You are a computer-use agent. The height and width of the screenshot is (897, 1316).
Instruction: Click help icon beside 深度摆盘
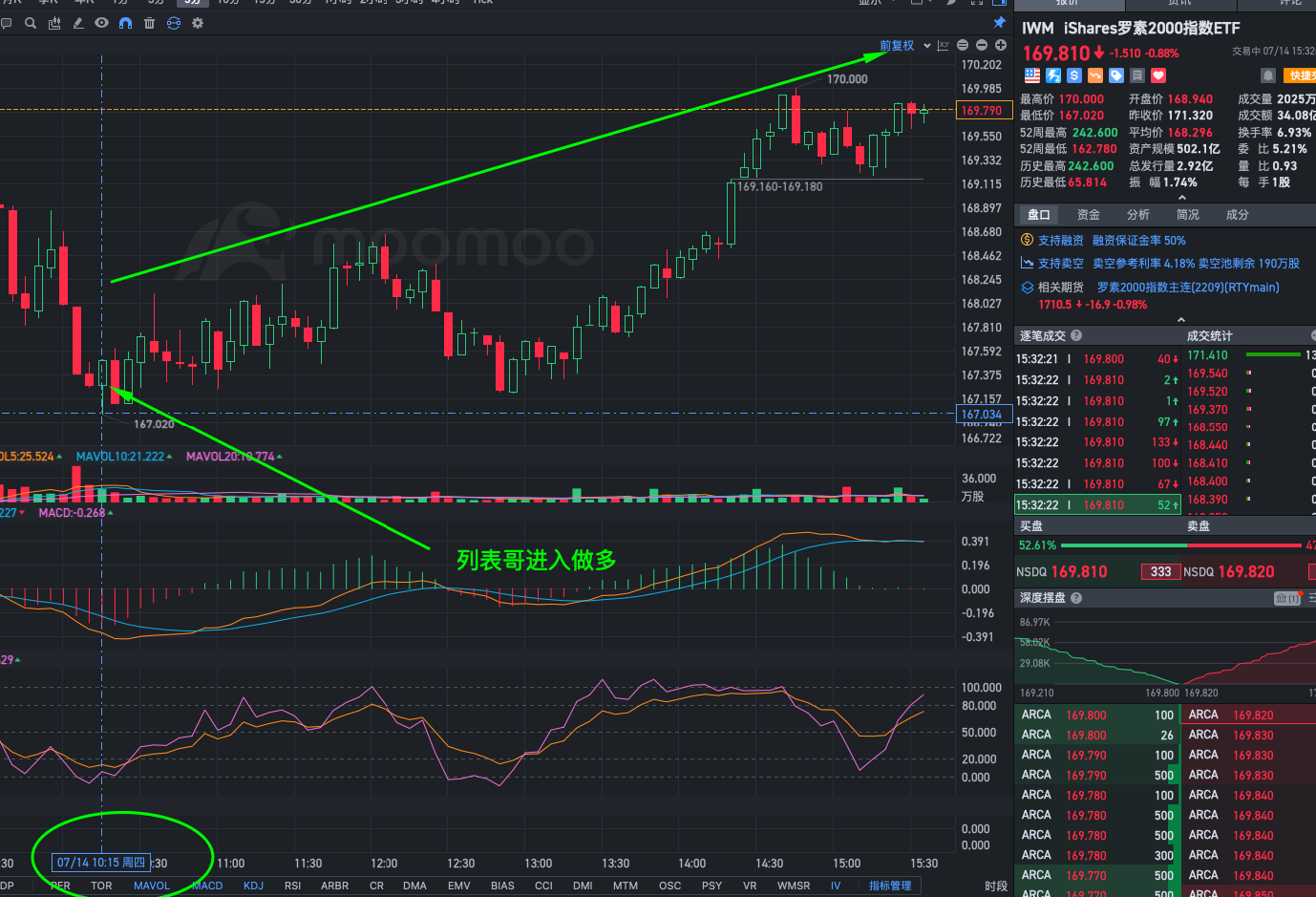(x=1076, y=598)
